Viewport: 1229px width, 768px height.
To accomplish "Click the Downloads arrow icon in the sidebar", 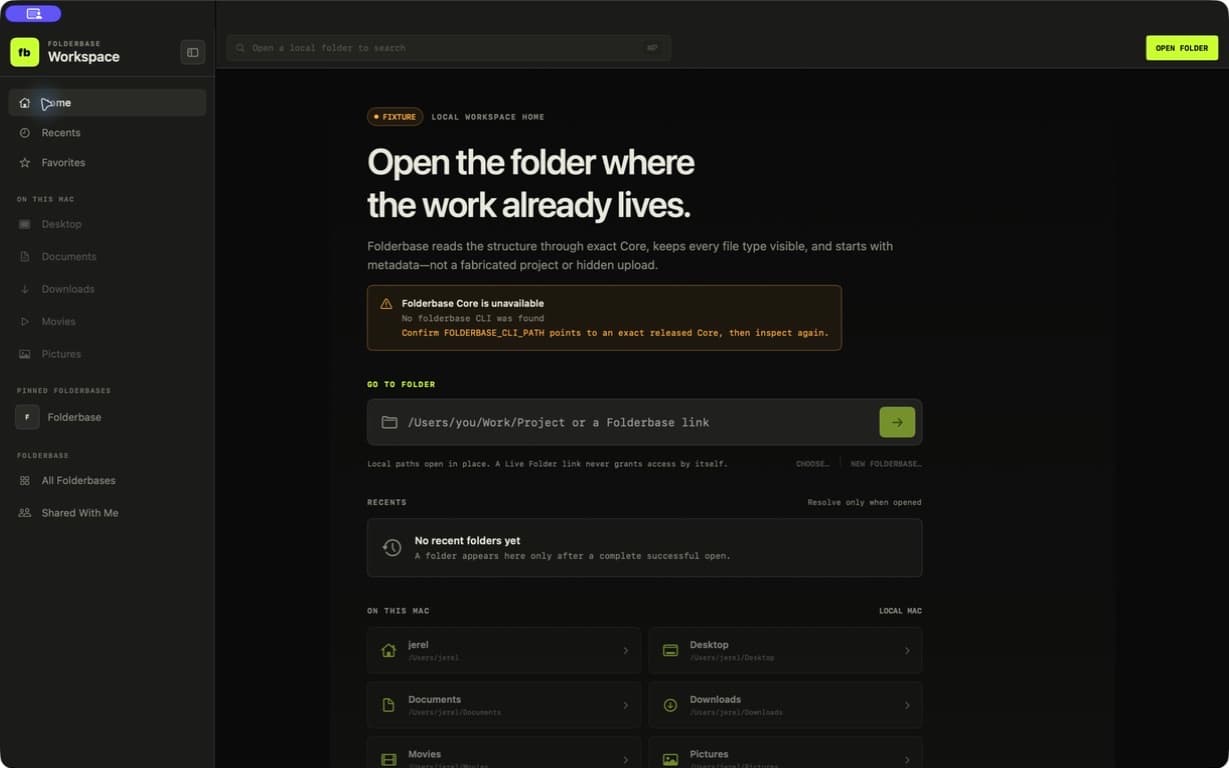I will tap(25, 289).
